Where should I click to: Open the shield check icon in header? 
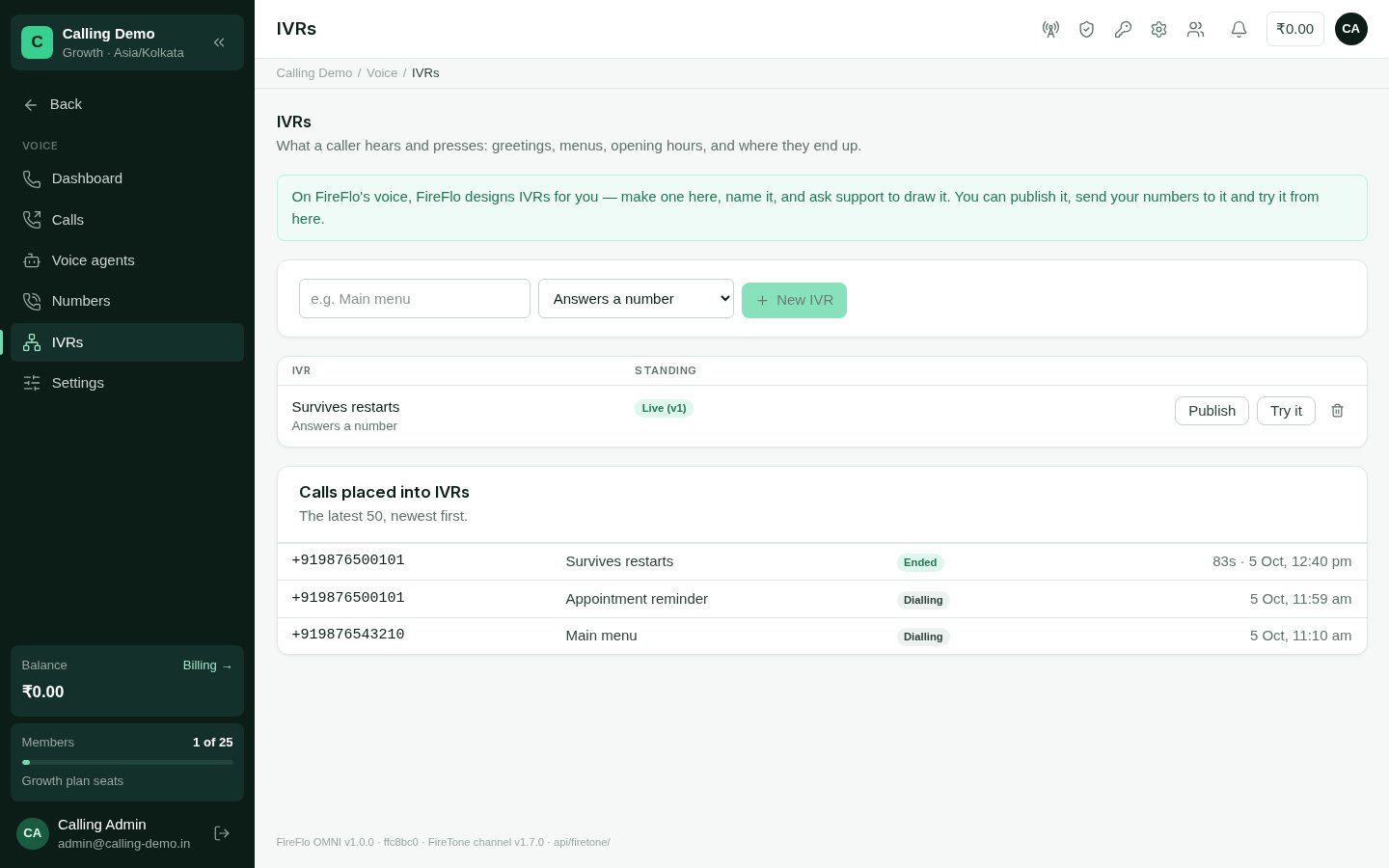click(1086, 29)
